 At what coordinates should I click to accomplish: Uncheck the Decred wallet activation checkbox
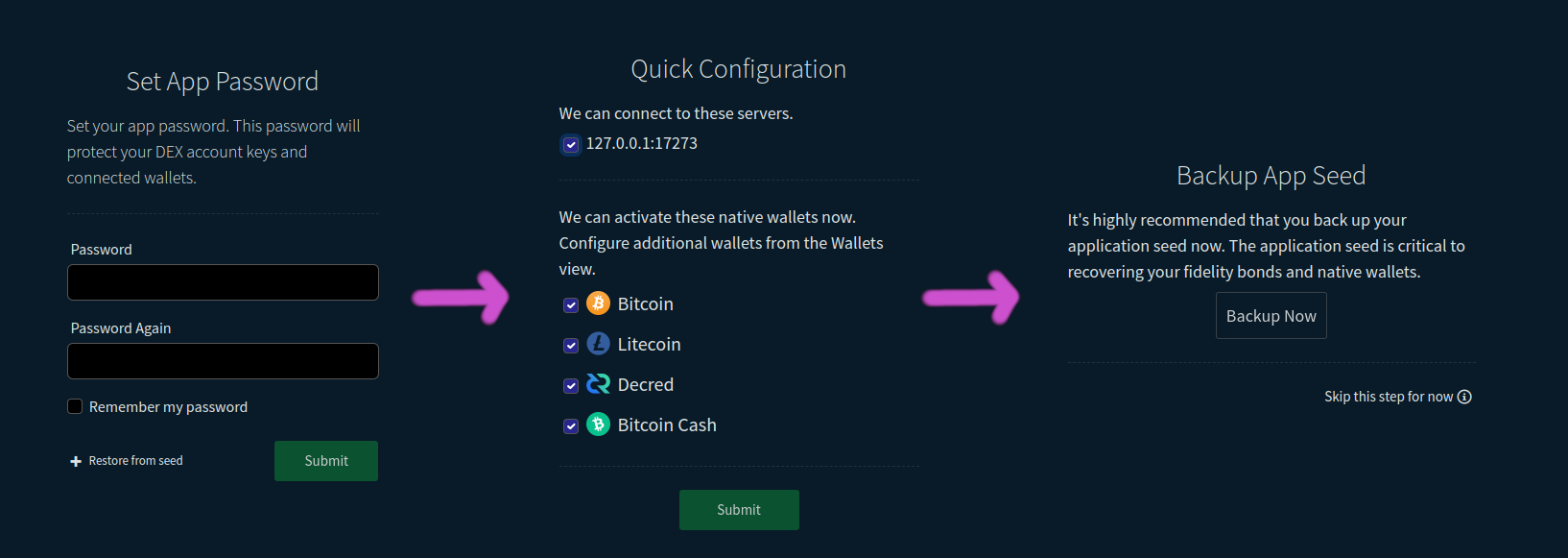point(571,385)
